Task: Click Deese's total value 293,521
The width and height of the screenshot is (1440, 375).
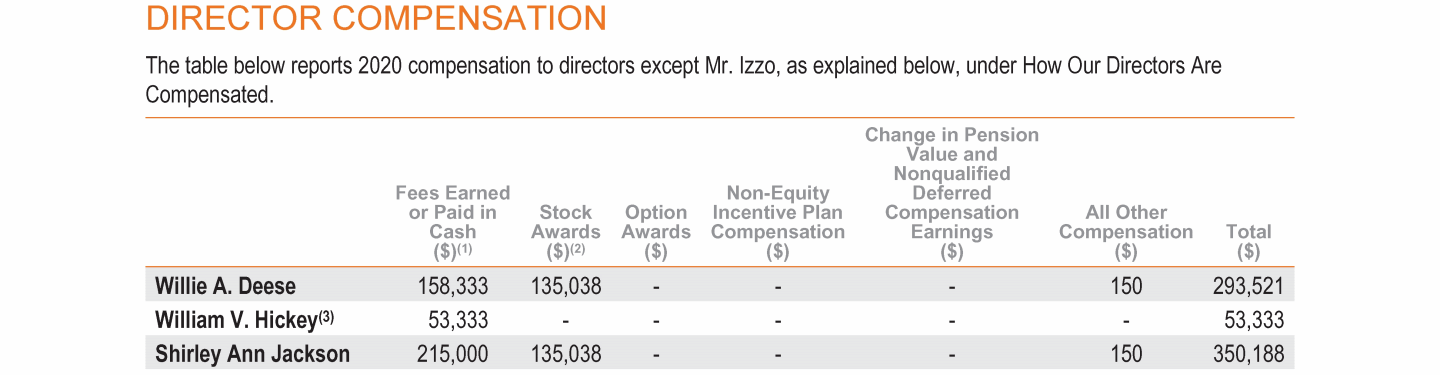Action: click(1247, 286)
